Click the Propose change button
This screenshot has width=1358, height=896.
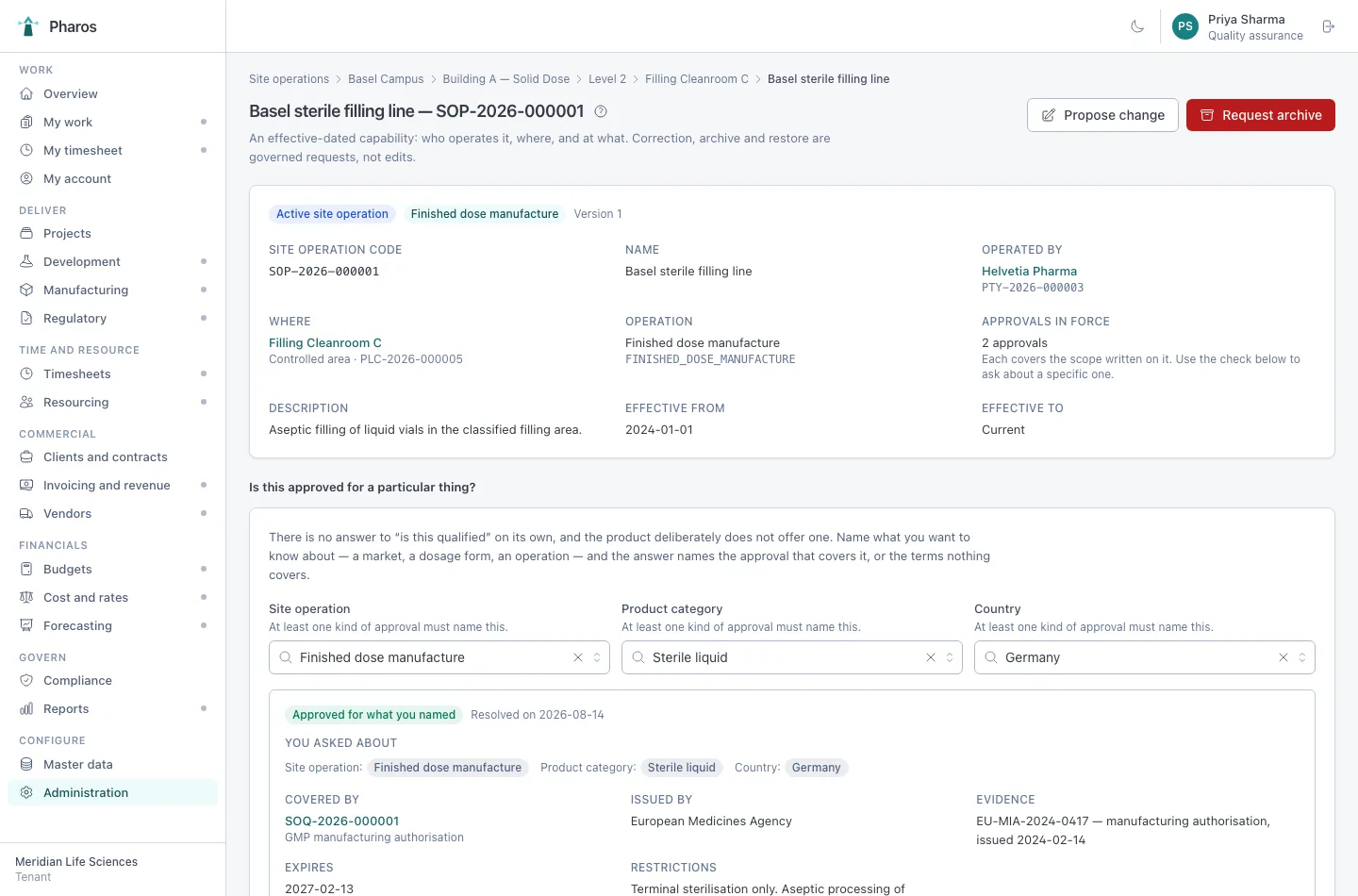point(1102,115)
